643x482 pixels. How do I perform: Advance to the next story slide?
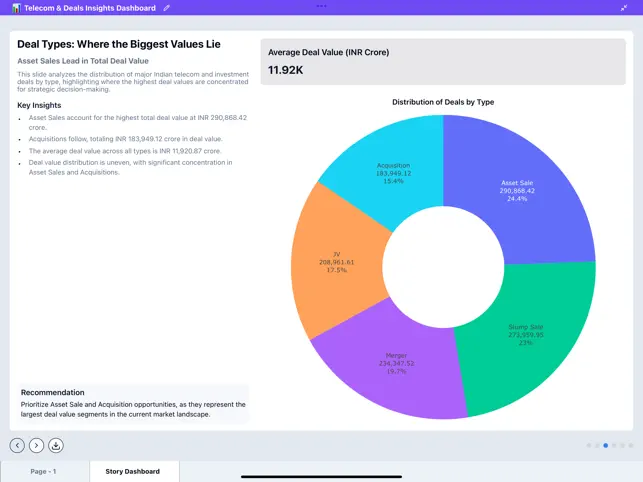pyautogui.click(x=36, y=445)
